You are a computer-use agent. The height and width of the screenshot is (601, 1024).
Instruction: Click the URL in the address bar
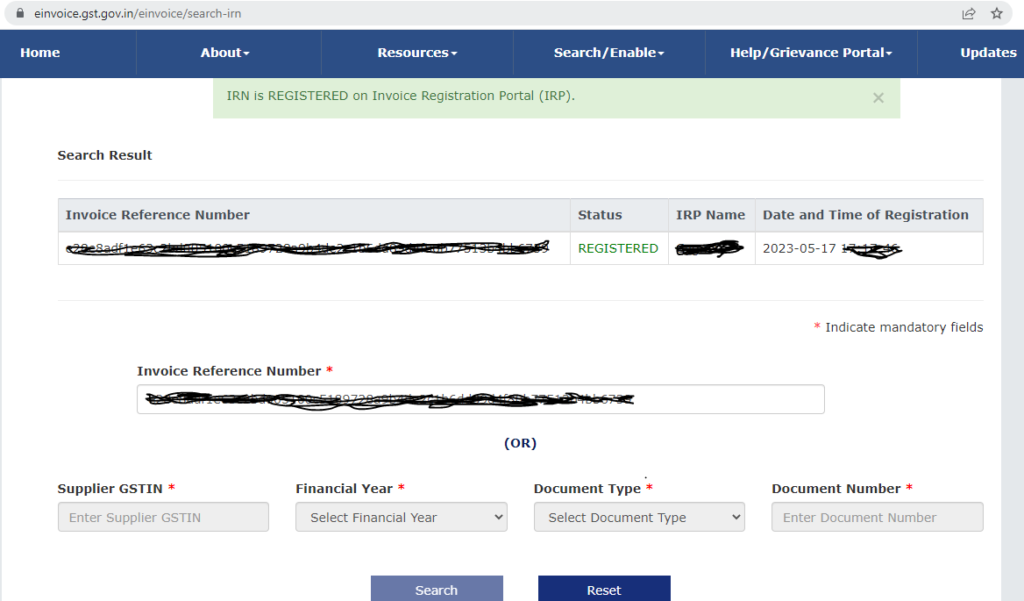(x=138, y=14)
